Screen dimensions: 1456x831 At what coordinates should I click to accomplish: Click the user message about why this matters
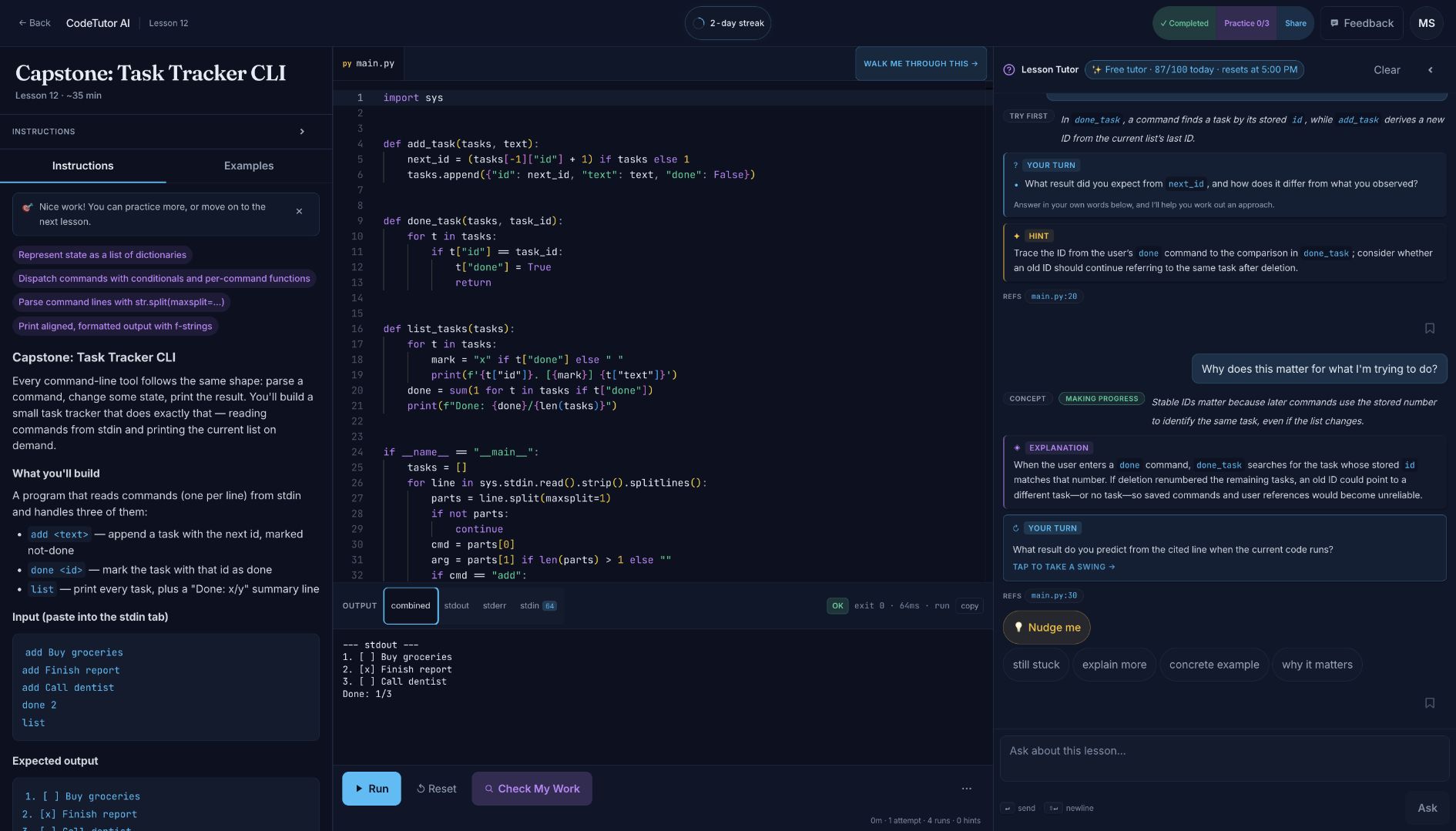pos(1319,369)
